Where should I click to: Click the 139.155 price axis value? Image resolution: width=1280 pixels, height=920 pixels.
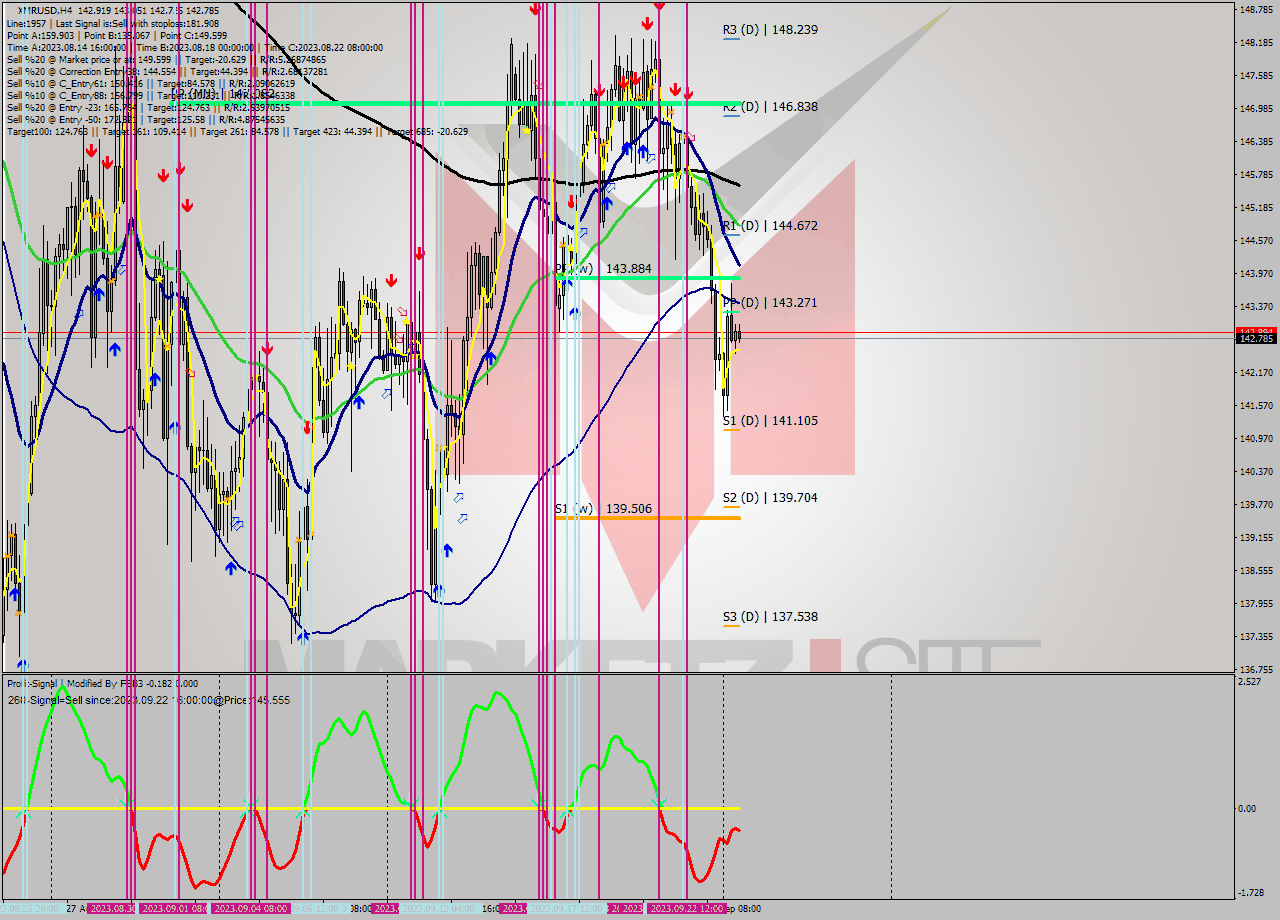[x=1256, y=538]
